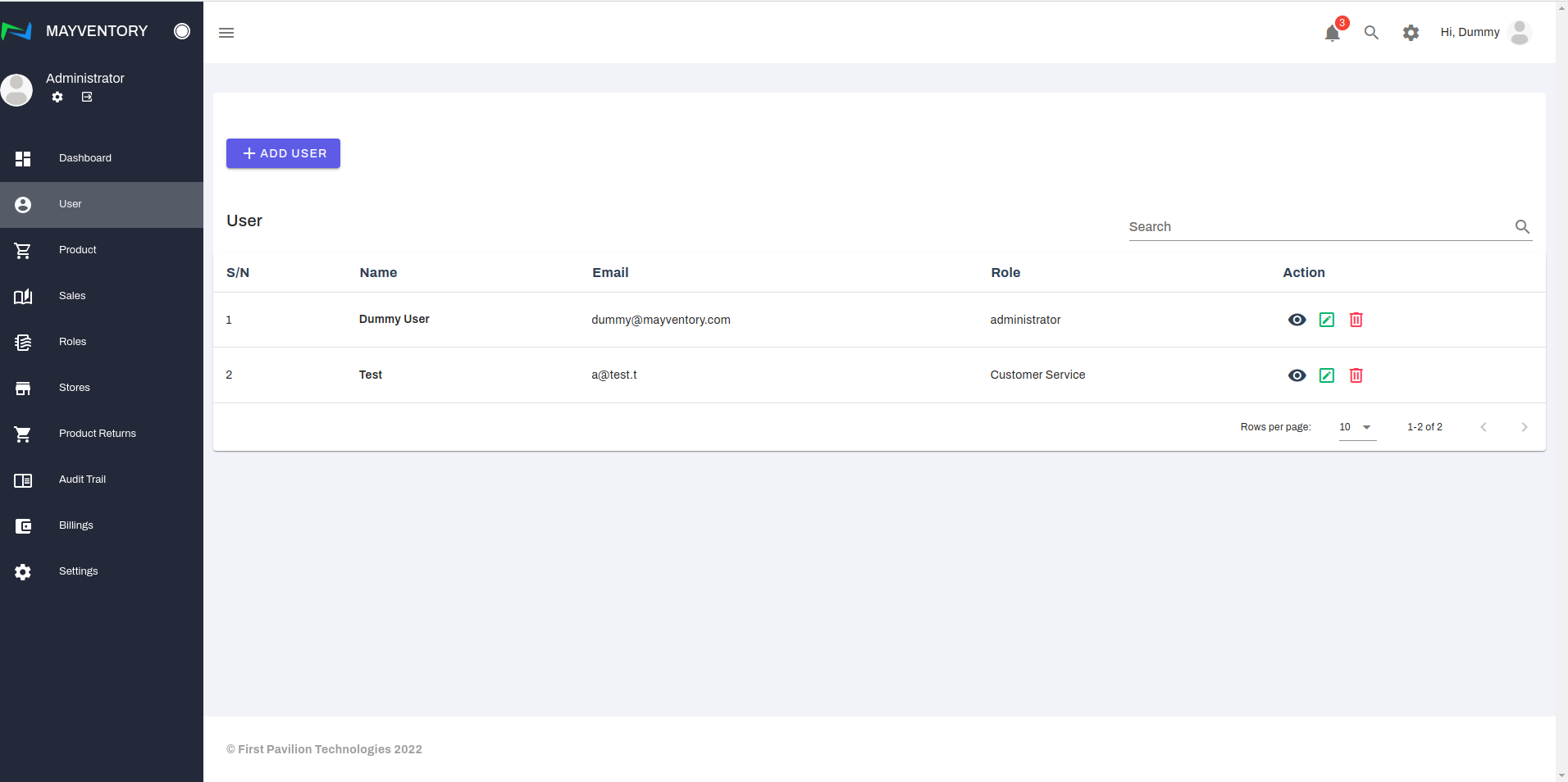Viewport: 1568px width, 782px height.
Task: Open the Audit Trail section
Action: (82, 480)
